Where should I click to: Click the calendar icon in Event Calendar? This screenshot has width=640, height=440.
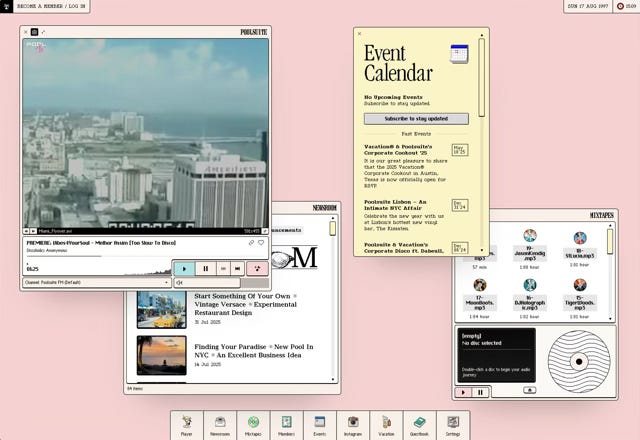click(x=459, y=54)
